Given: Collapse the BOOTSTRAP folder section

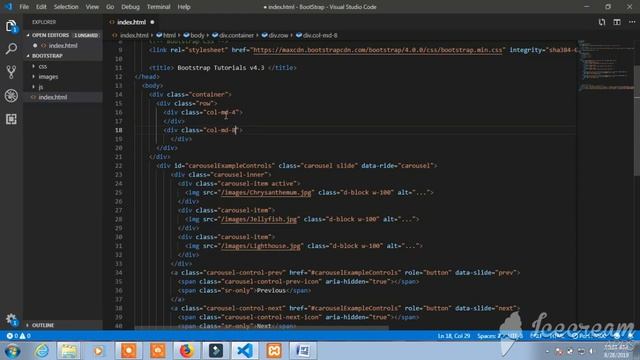Looking at the screenshot, I should point(62,56).
